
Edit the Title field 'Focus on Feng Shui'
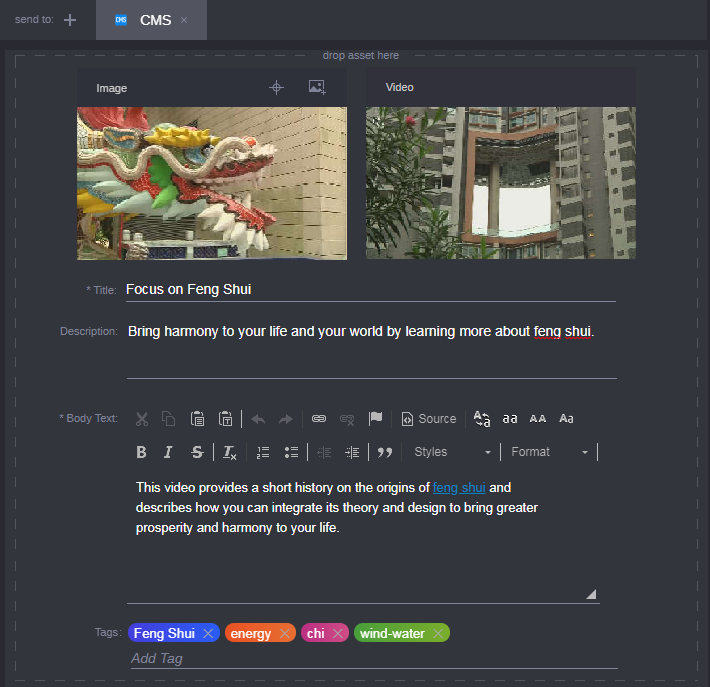tap(371, 290)
